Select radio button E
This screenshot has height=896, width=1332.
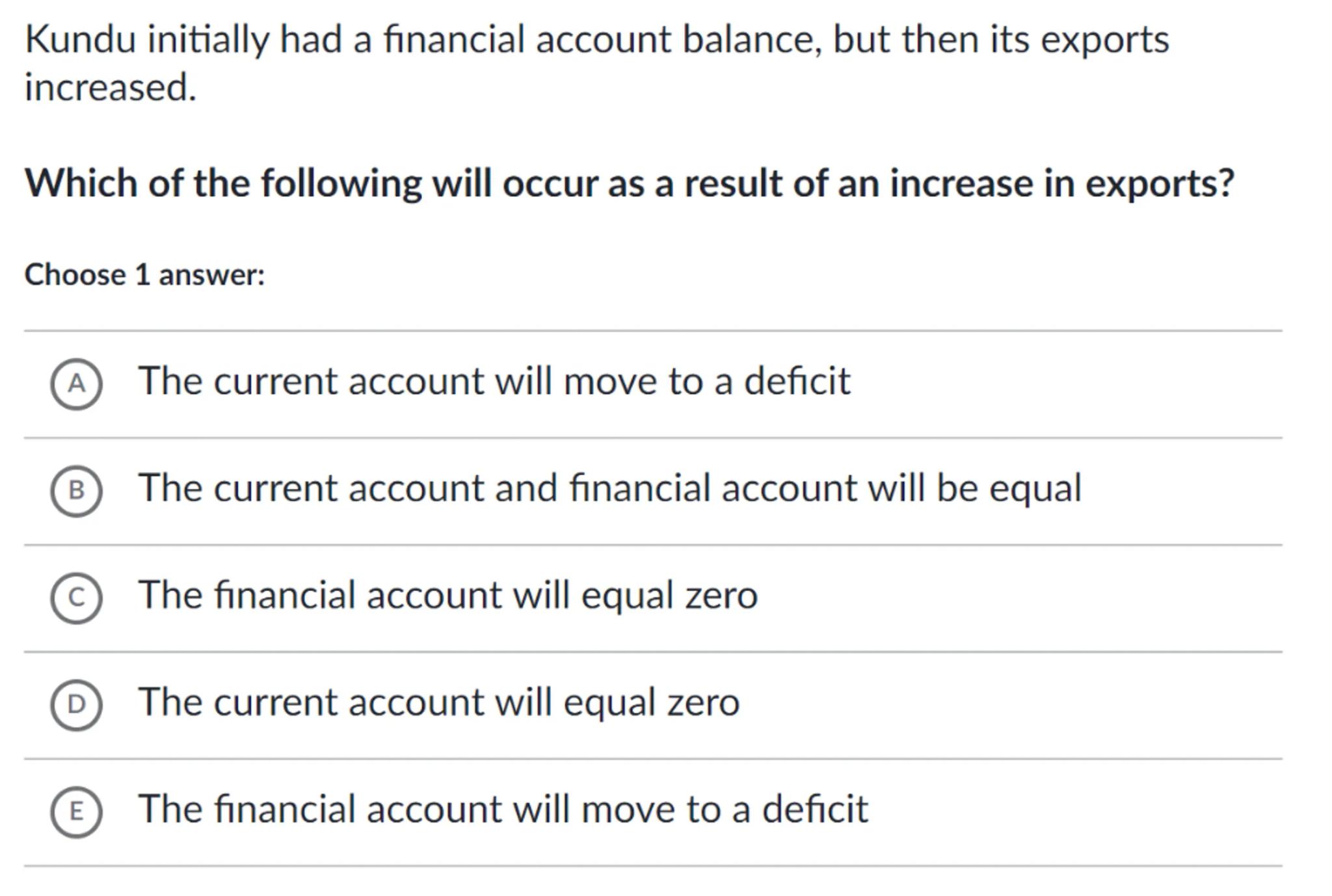76,811
